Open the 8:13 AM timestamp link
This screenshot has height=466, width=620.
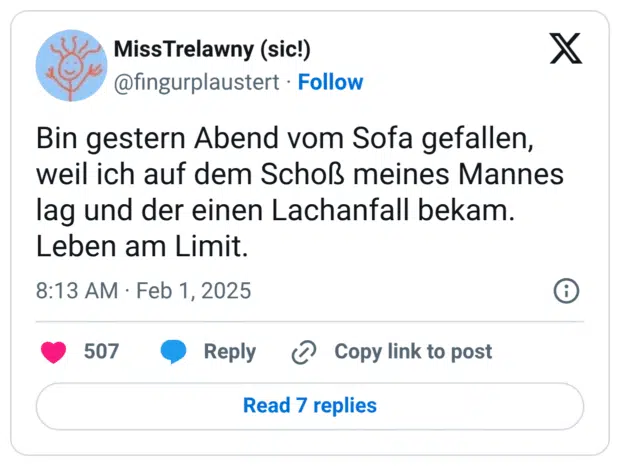click(75, 291)
